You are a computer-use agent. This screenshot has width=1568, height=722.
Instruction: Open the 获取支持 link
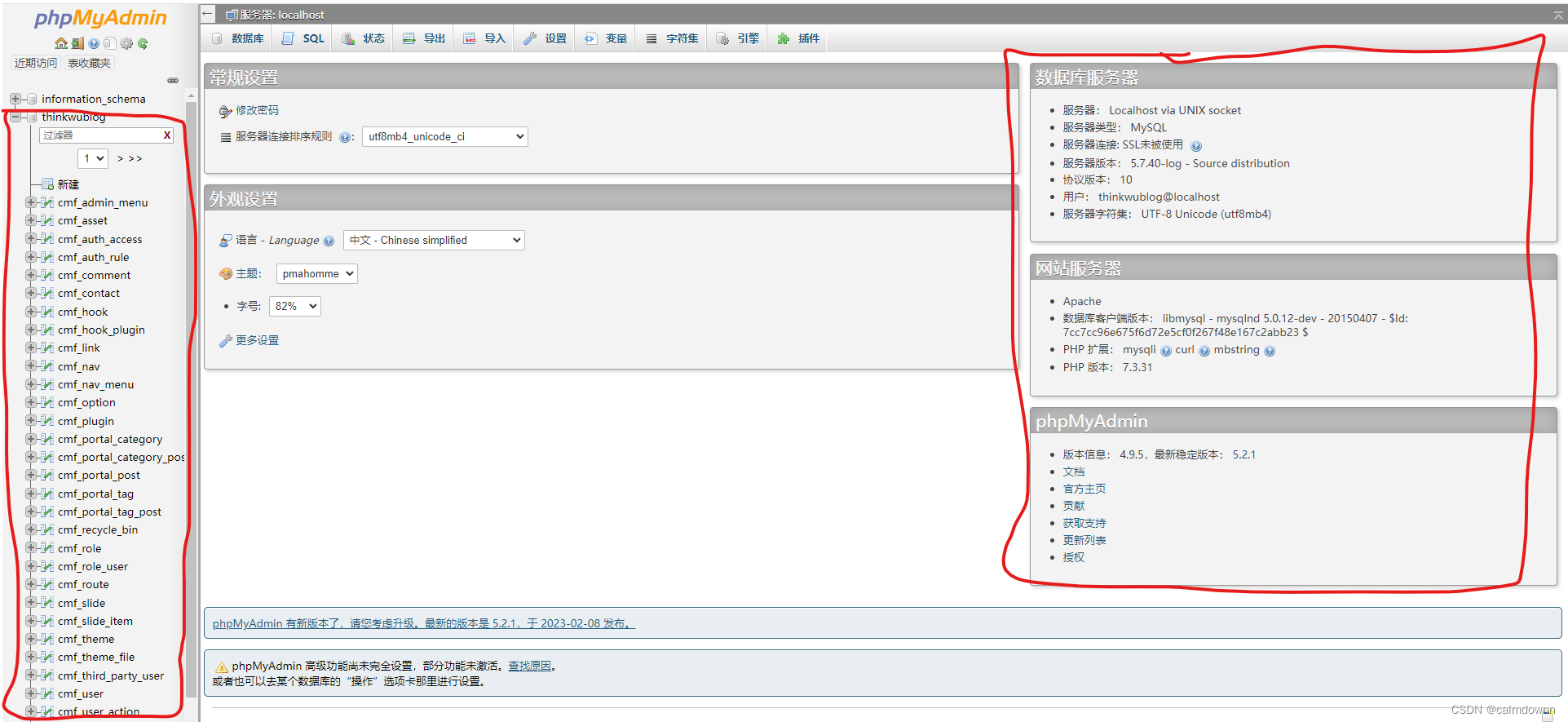[1084, 523]
